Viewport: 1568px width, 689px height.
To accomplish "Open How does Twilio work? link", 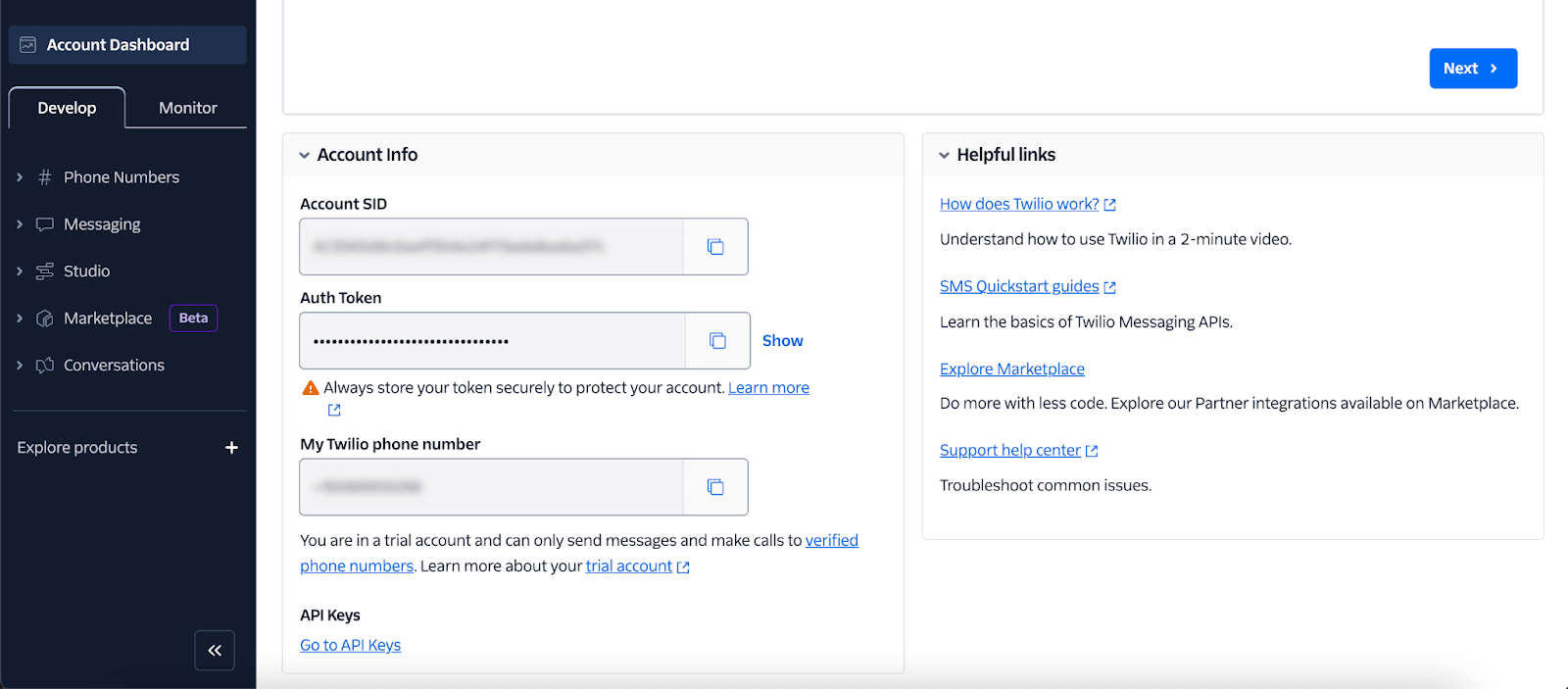I will coord(1019,204).
